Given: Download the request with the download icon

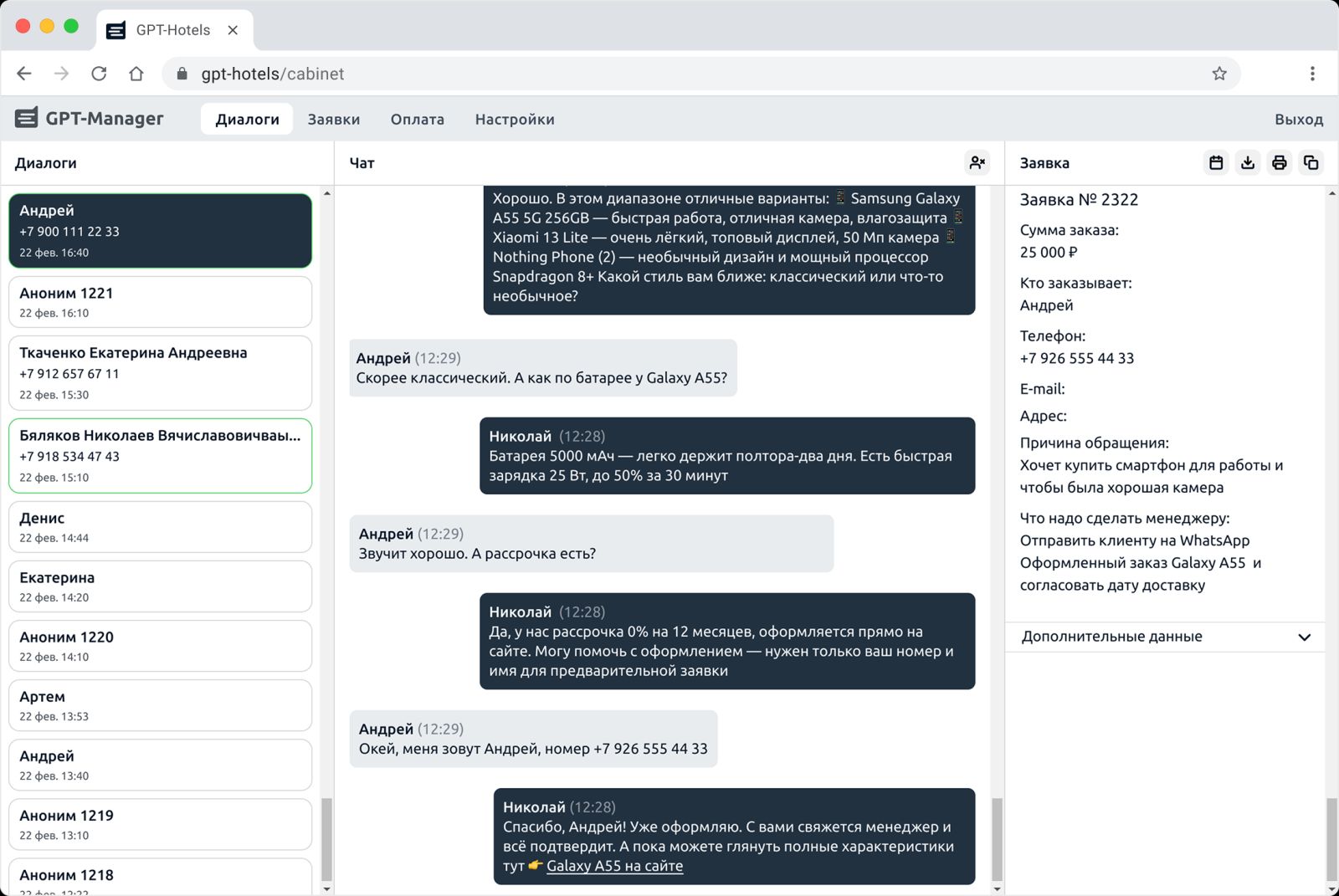Looking at the screenshot, I should [x=1248, y=163].
